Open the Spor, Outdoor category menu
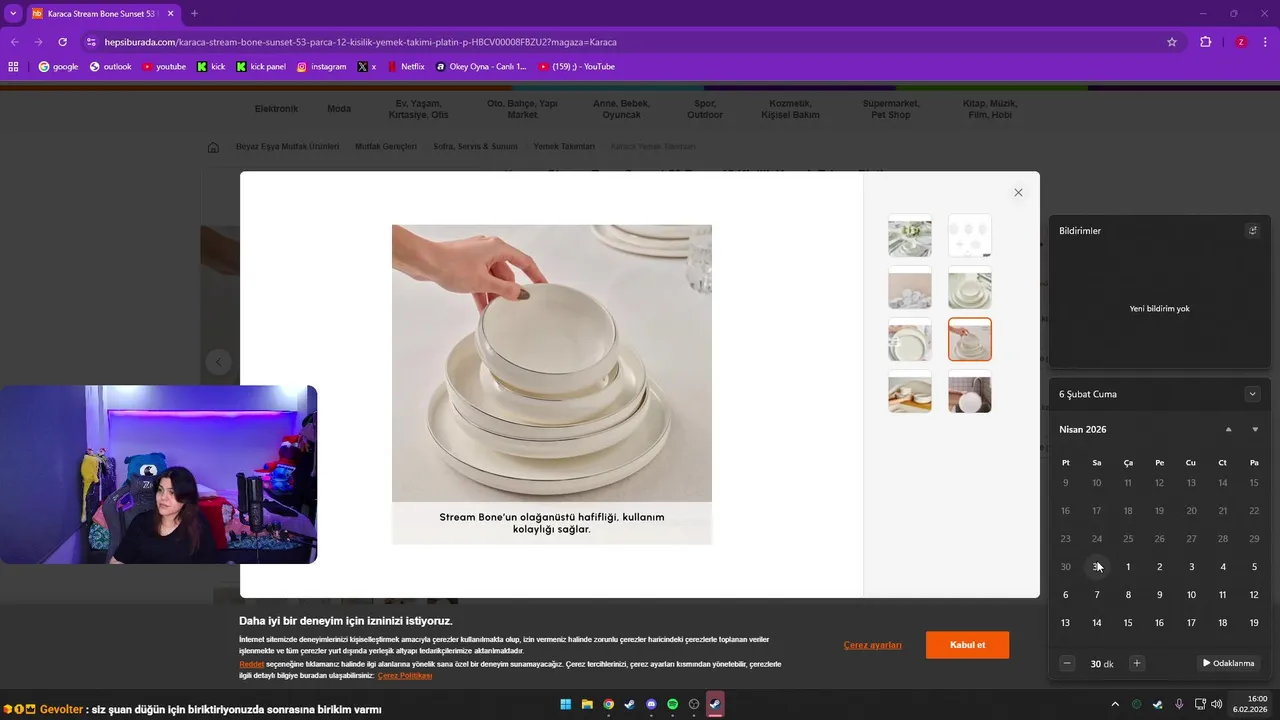Viewport: 1280px width, 720px height. tap(705, 109)
